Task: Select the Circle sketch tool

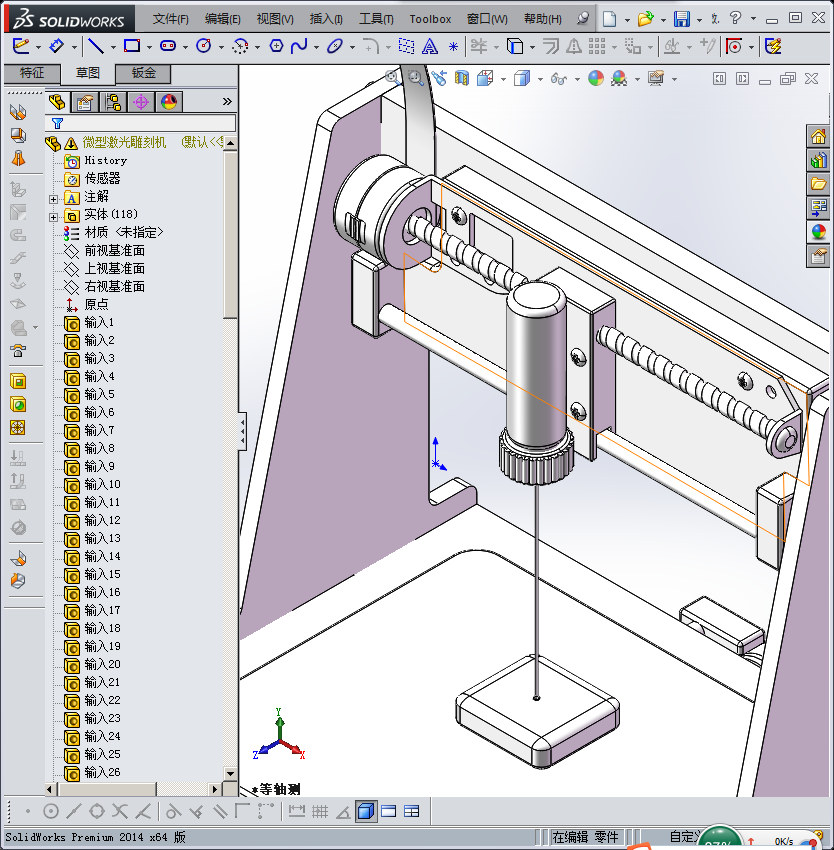Action: [204, 47]
